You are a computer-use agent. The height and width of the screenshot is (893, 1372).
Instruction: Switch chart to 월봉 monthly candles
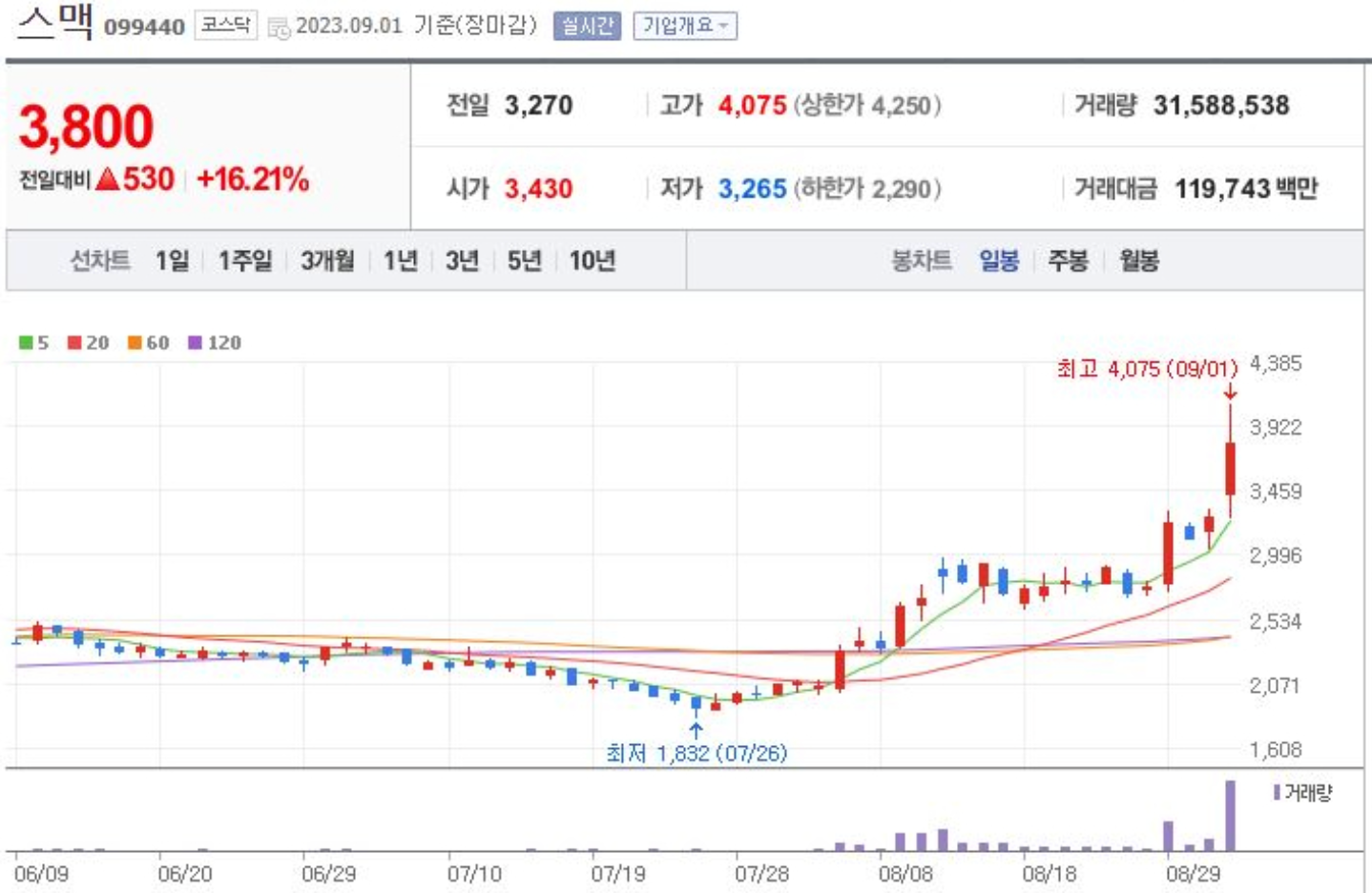coord(1141,259)
